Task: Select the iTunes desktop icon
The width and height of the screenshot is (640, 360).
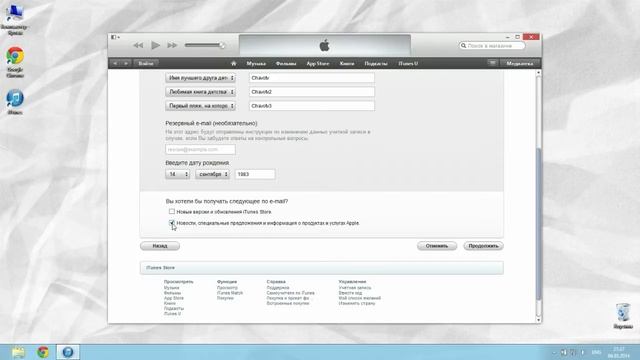Action: click(x=15, y=102)
